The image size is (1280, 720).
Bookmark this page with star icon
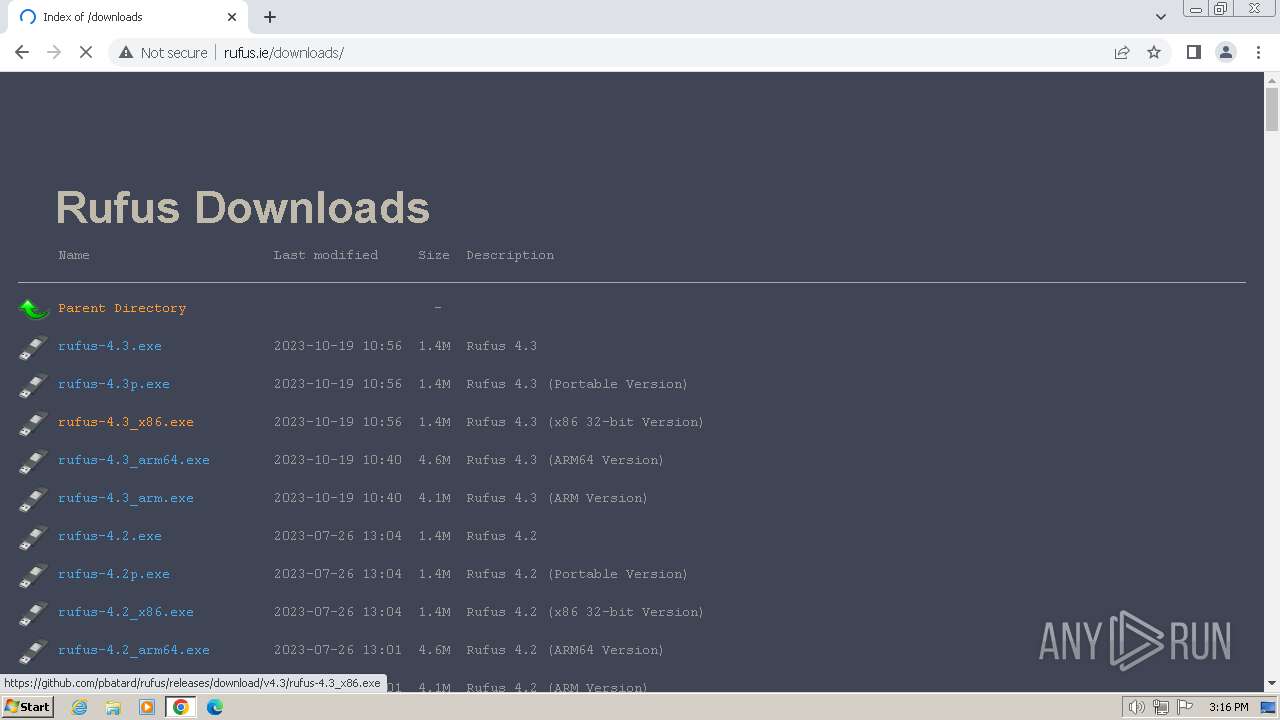(1154, 52)
